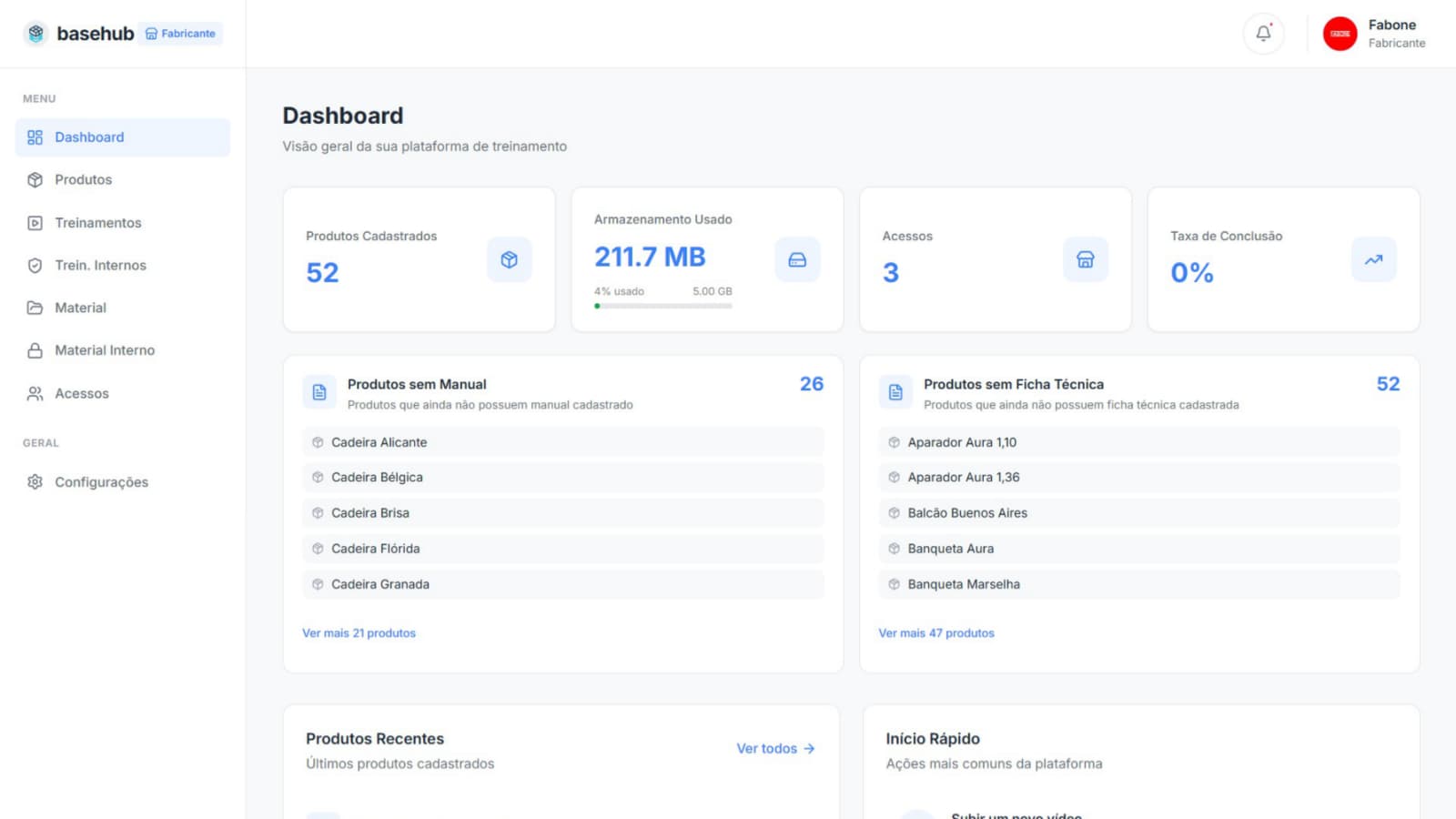Click the Material Interno lock icon
The height and width of the screenshot is (819, 1456).
pos(35,350)
